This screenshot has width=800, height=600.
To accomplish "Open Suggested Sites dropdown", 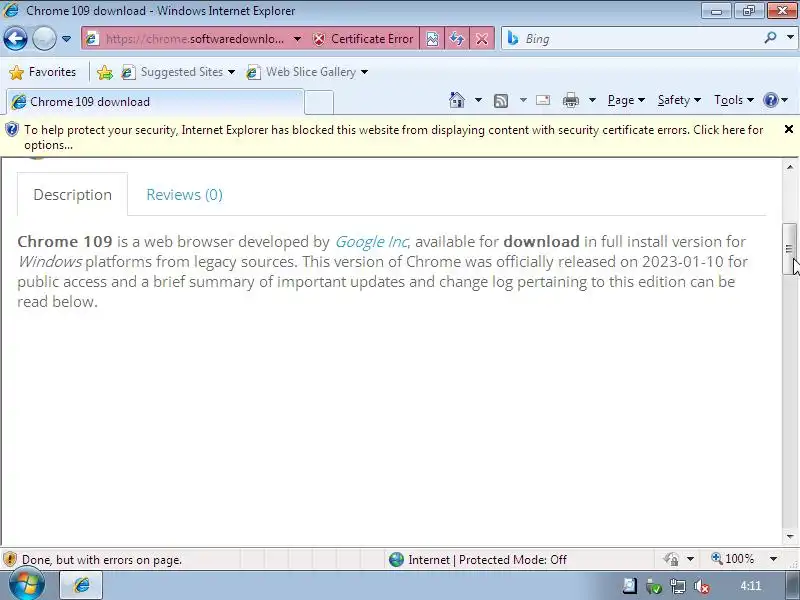I will [179, 72].
